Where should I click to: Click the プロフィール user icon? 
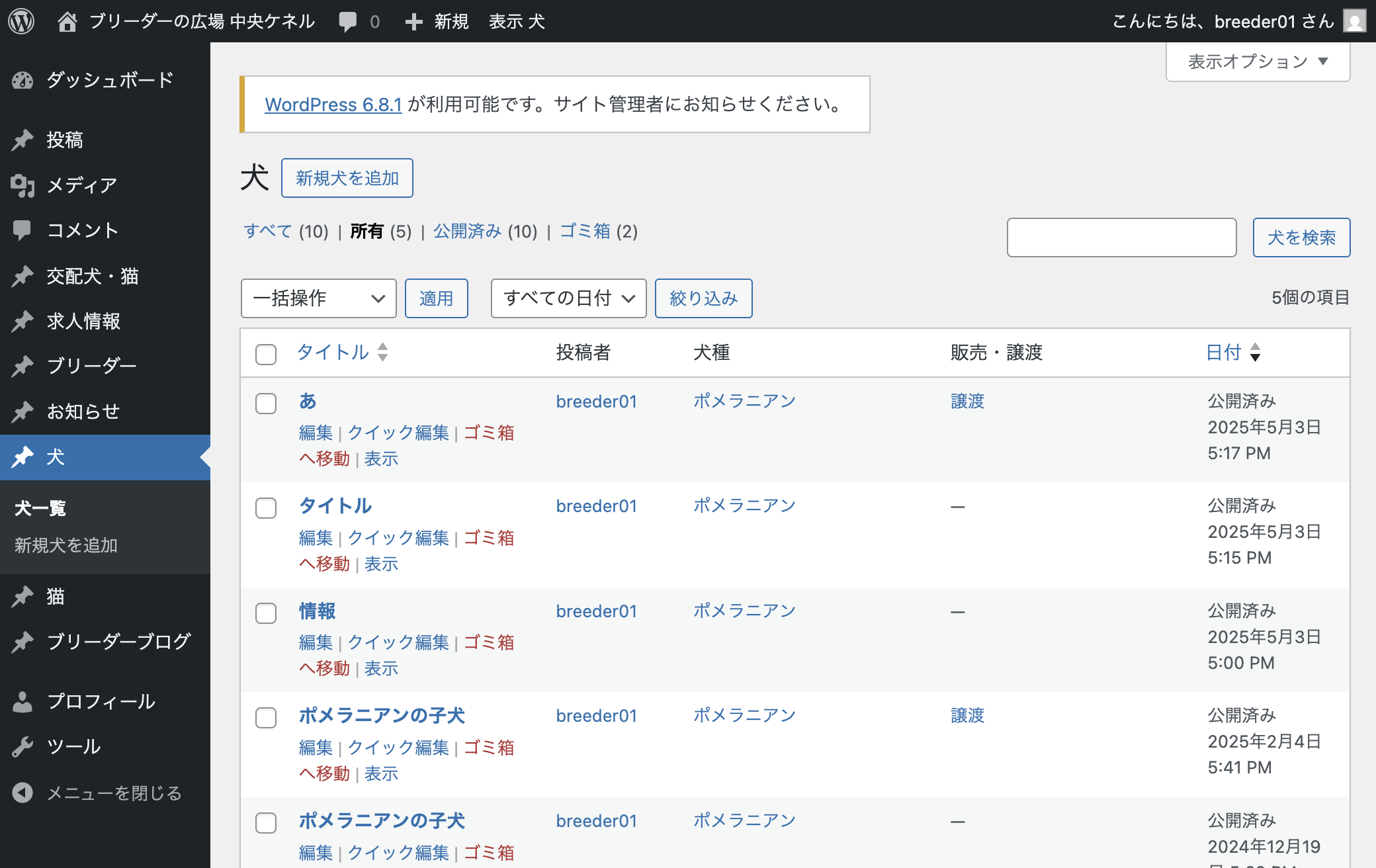tap(22, 701)
